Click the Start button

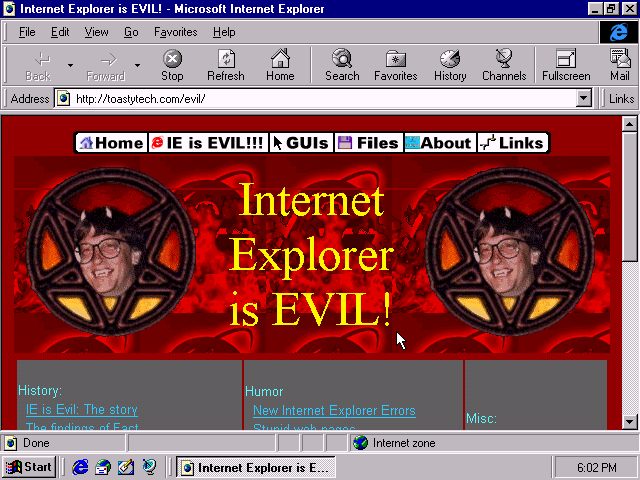point(29,467)
